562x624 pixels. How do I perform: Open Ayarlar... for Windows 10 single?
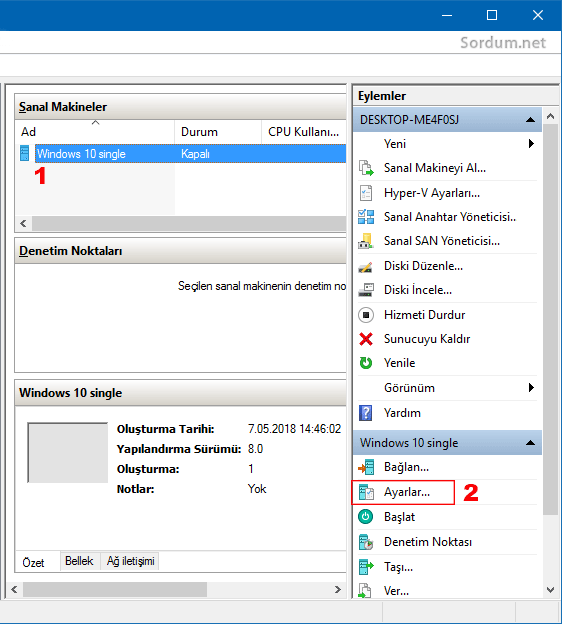coord(407,492)
